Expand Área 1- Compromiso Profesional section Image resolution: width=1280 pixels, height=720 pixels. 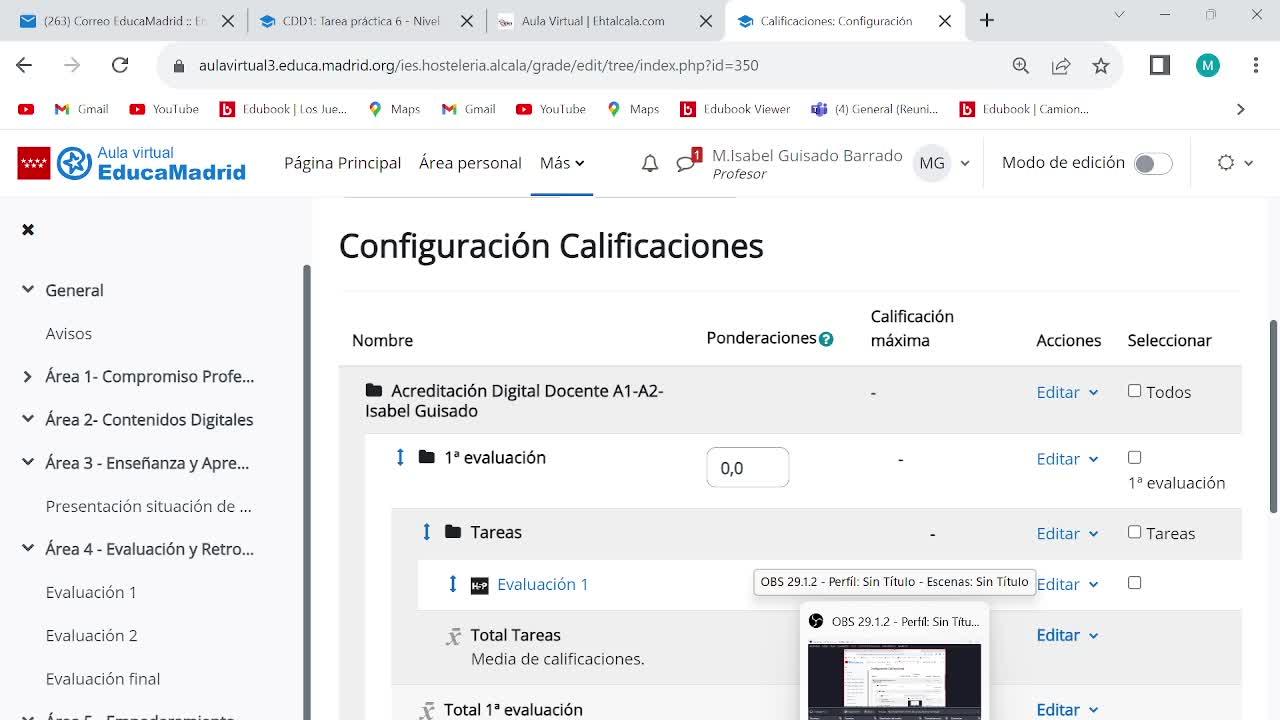click(x=28, y=377)
